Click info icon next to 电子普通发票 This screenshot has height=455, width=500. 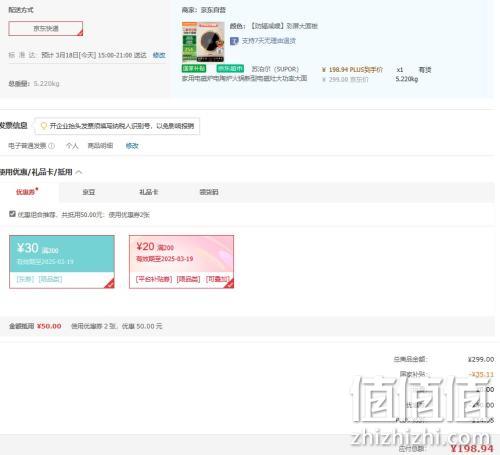[52, 146]
